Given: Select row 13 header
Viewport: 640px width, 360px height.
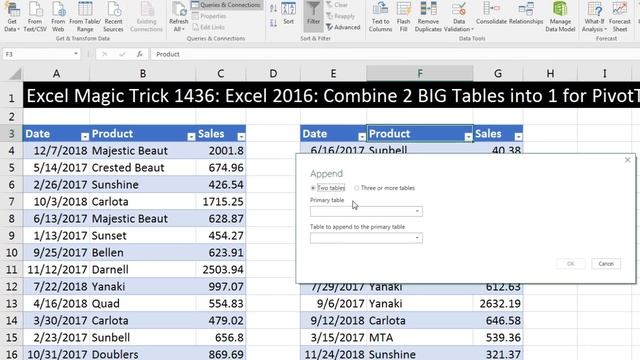Looking at the screenshot, I should coord(11,304).
